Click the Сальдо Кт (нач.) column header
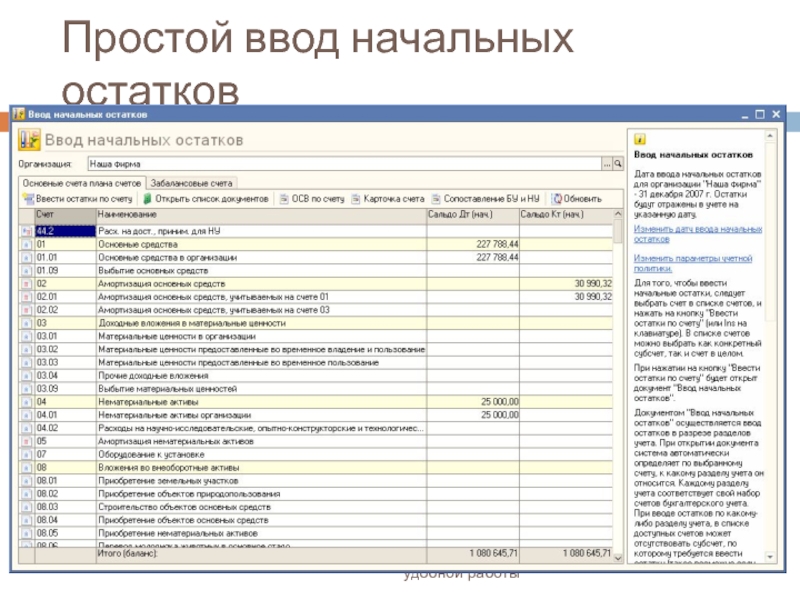This screenshot has height=600, width=800. (566, 215)
